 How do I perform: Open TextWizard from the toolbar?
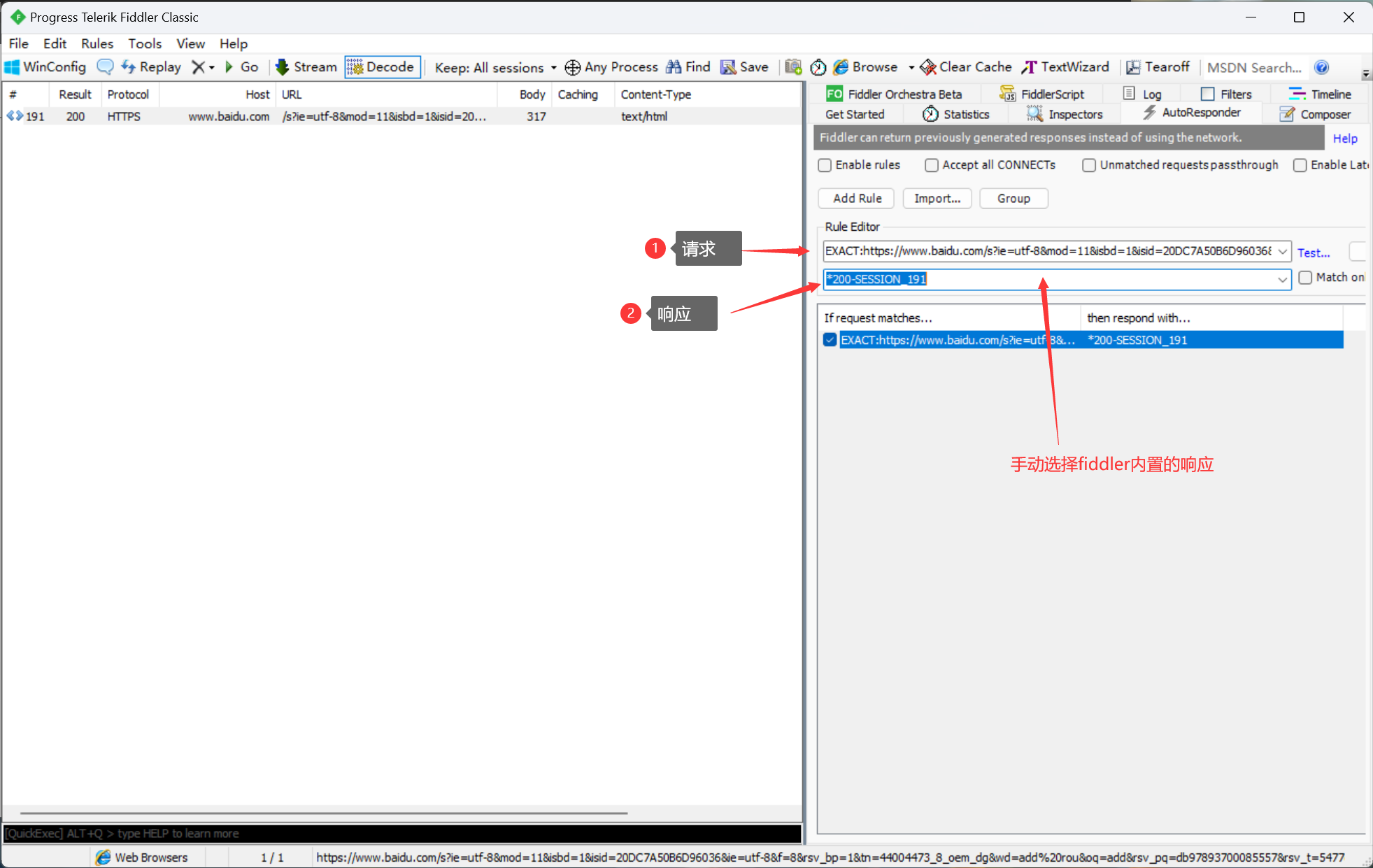pyautogui.click(x=1065, y=67)
